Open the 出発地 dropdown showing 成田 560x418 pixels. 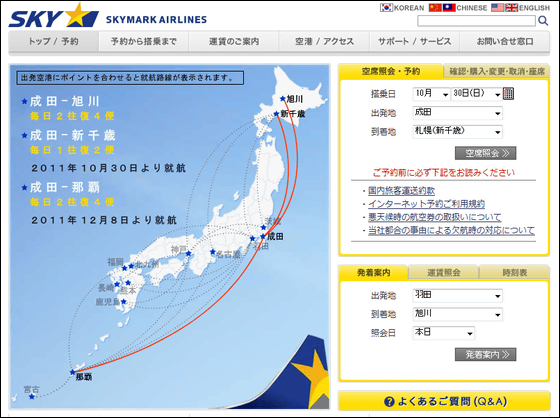click(x=458, y=113)
